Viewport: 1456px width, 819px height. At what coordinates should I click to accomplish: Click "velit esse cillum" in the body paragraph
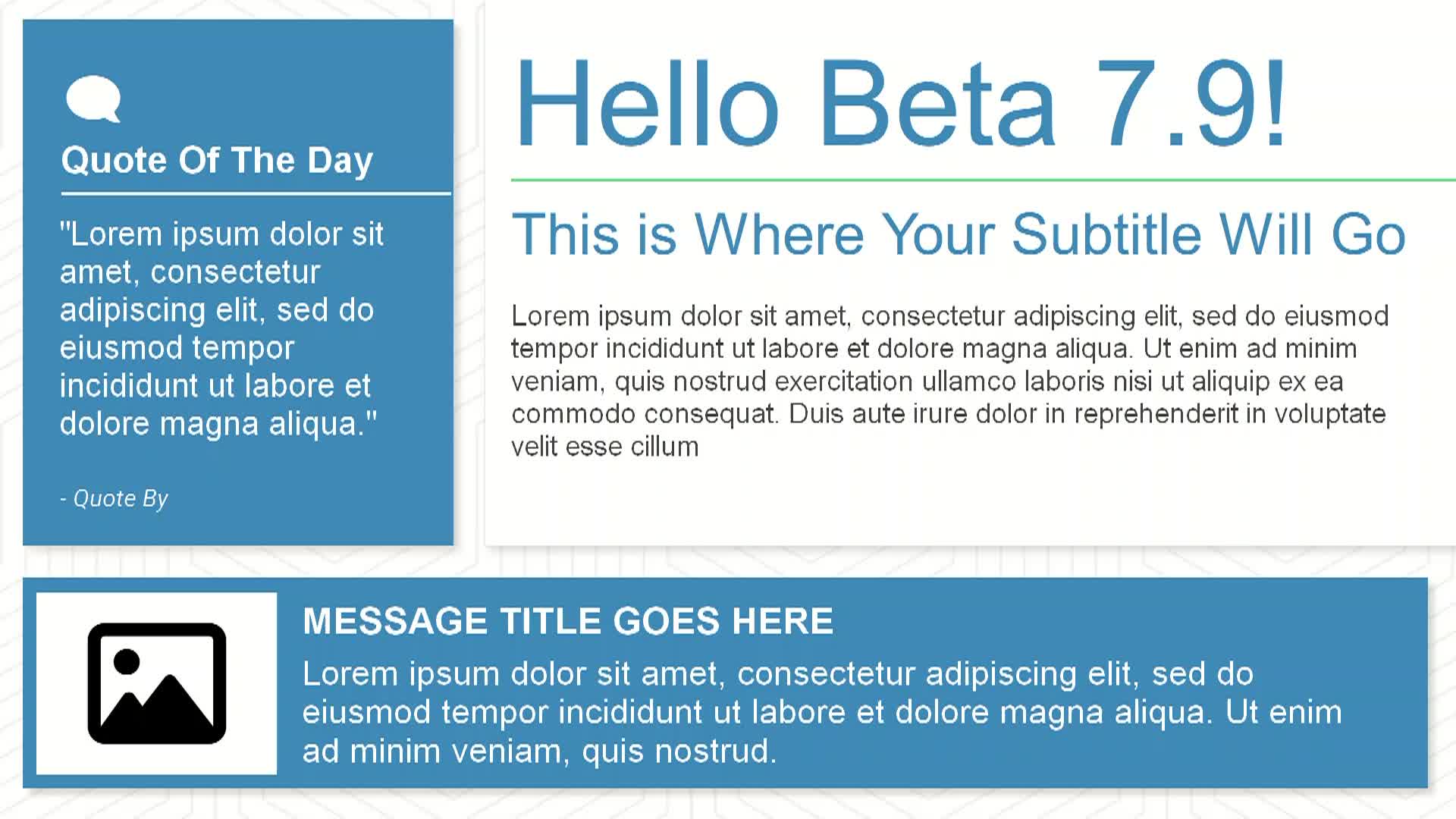point(604,447)
